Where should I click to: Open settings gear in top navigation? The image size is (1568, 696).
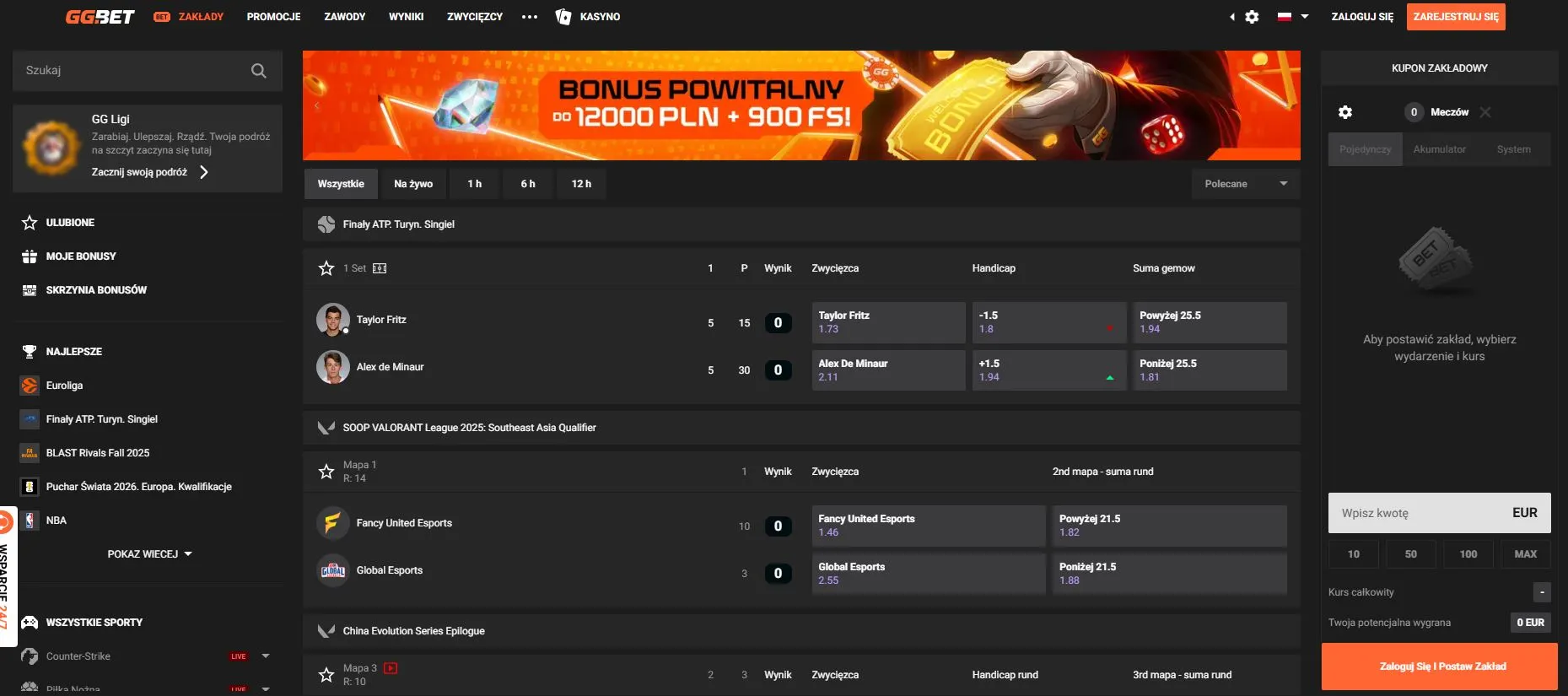pyautogui.click(x=1252, y=17)
